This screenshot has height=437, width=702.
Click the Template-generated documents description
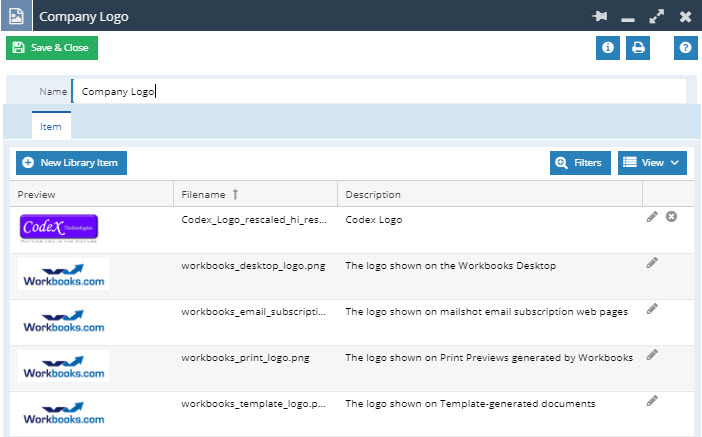coord(471,404)
